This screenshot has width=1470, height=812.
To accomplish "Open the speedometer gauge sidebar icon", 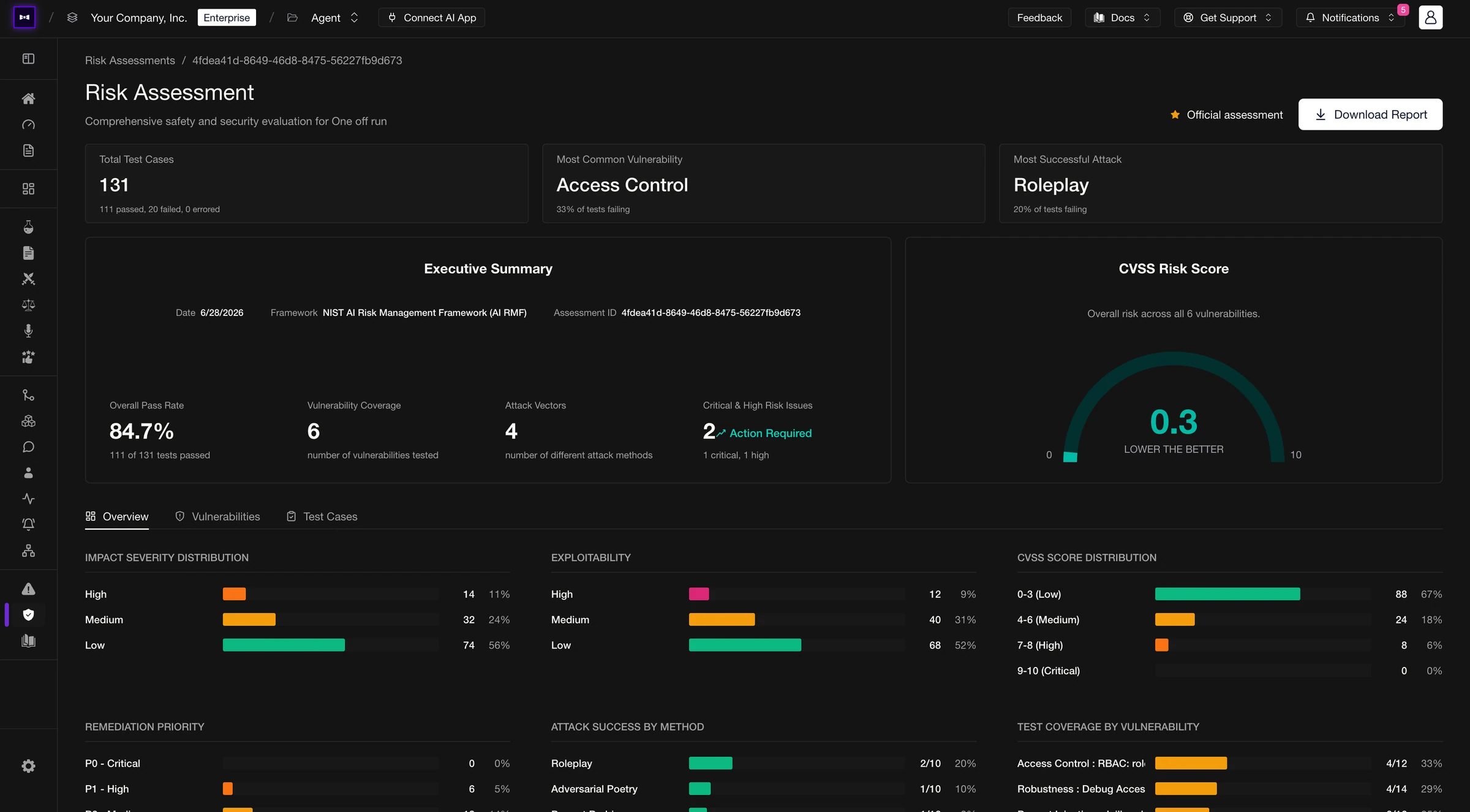I will click(28, 124).
